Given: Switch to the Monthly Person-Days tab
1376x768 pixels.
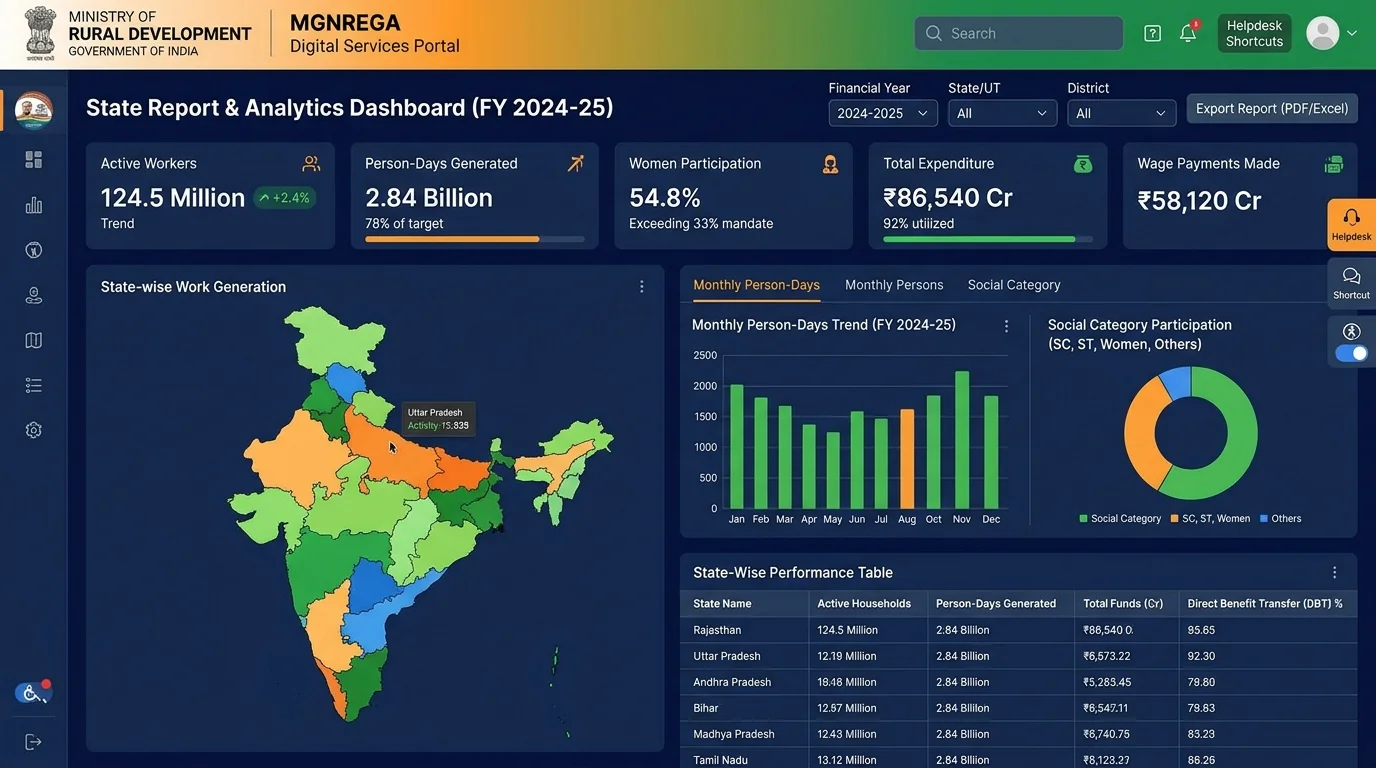Looking at the screenshot, I should tap(756, 285).
